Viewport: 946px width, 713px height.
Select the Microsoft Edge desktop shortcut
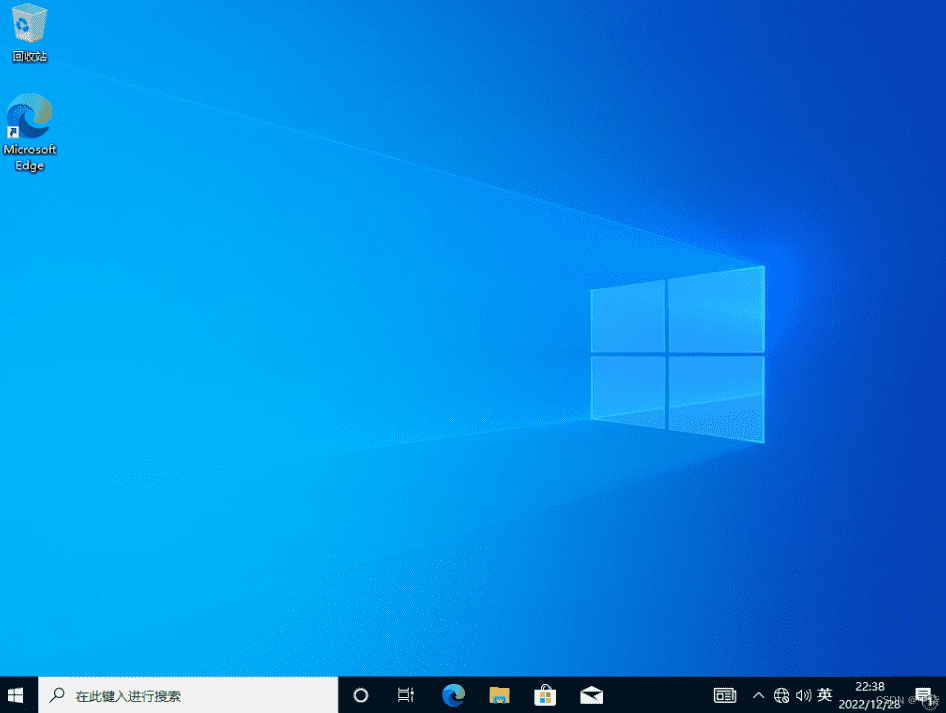29,118
